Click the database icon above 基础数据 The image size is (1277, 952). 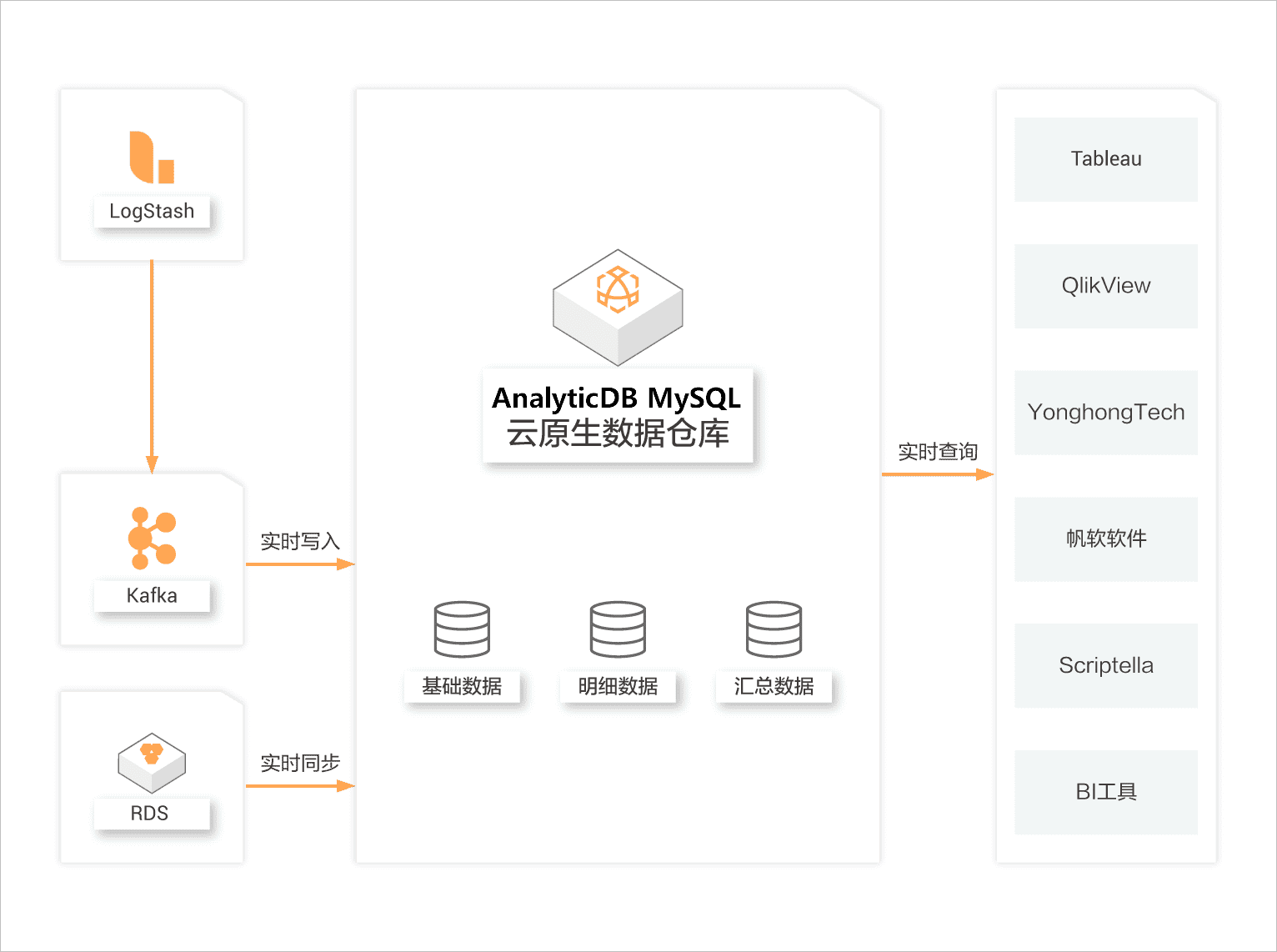pos(462,629)
